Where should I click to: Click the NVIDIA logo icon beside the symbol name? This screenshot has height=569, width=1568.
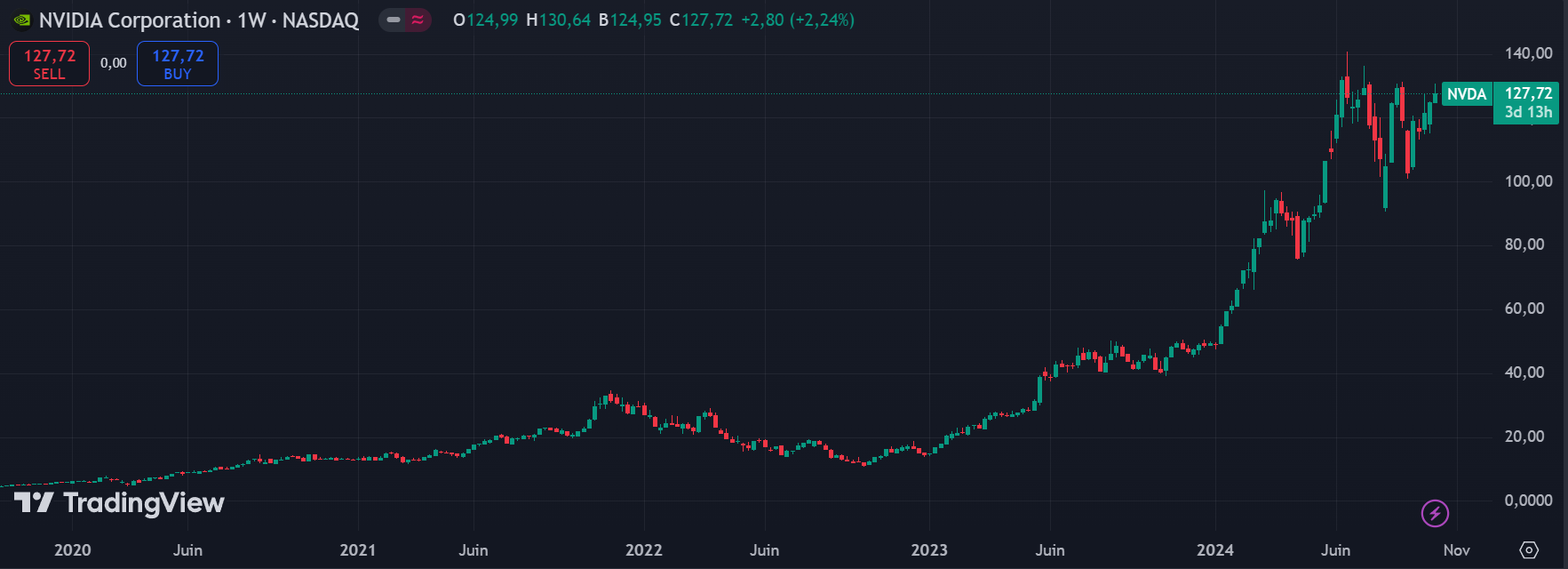[22, 20]
